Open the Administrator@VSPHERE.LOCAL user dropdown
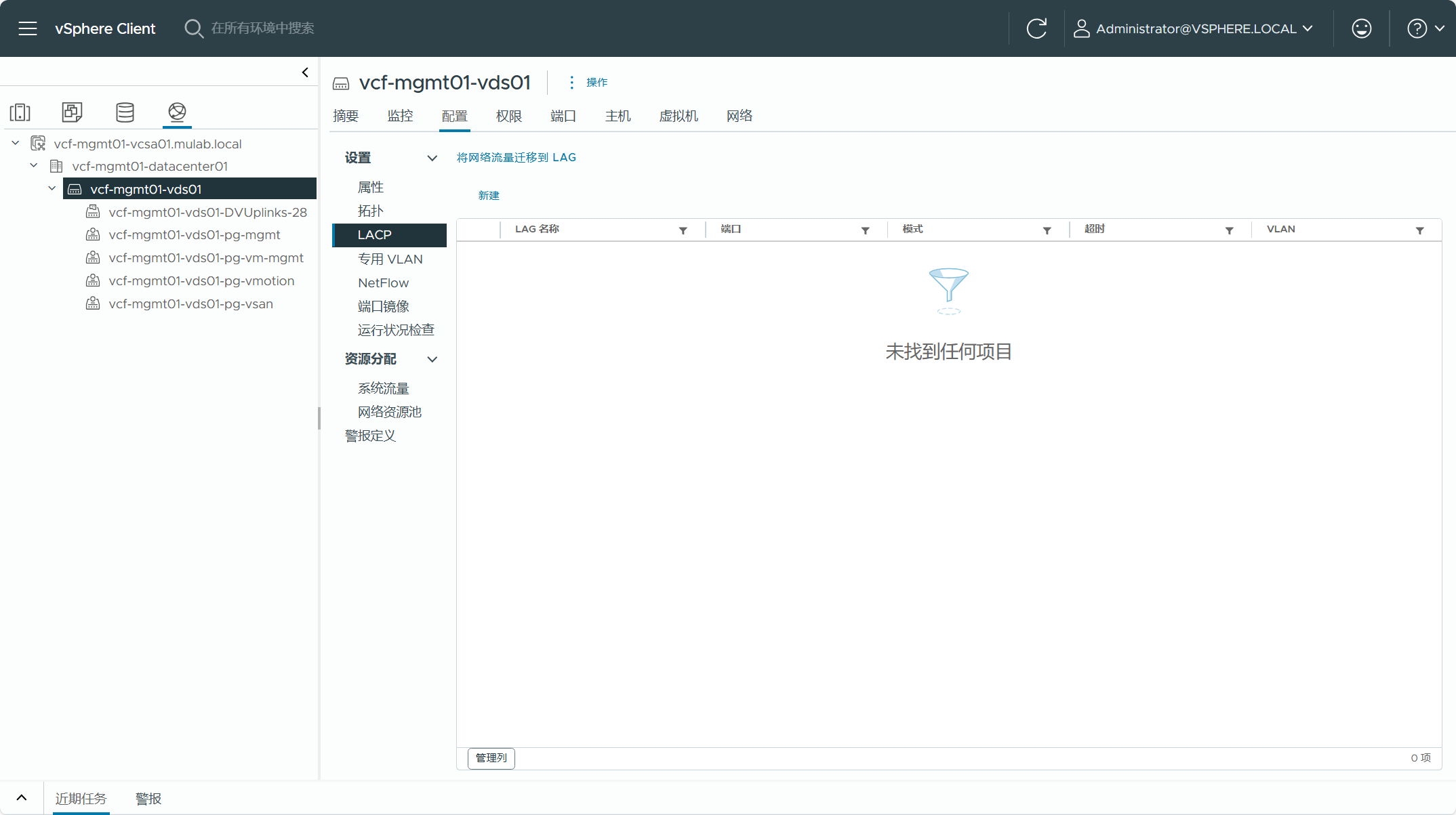The image size is (1456, 815). (x=1196, y=28)
